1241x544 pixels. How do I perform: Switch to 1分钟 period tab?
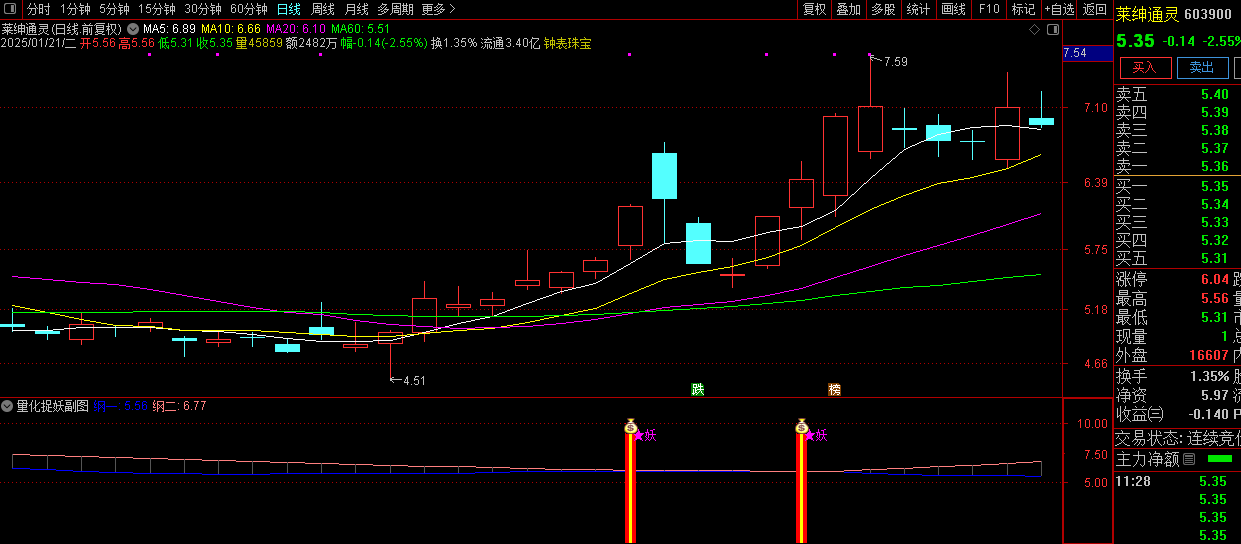point(75,9)
